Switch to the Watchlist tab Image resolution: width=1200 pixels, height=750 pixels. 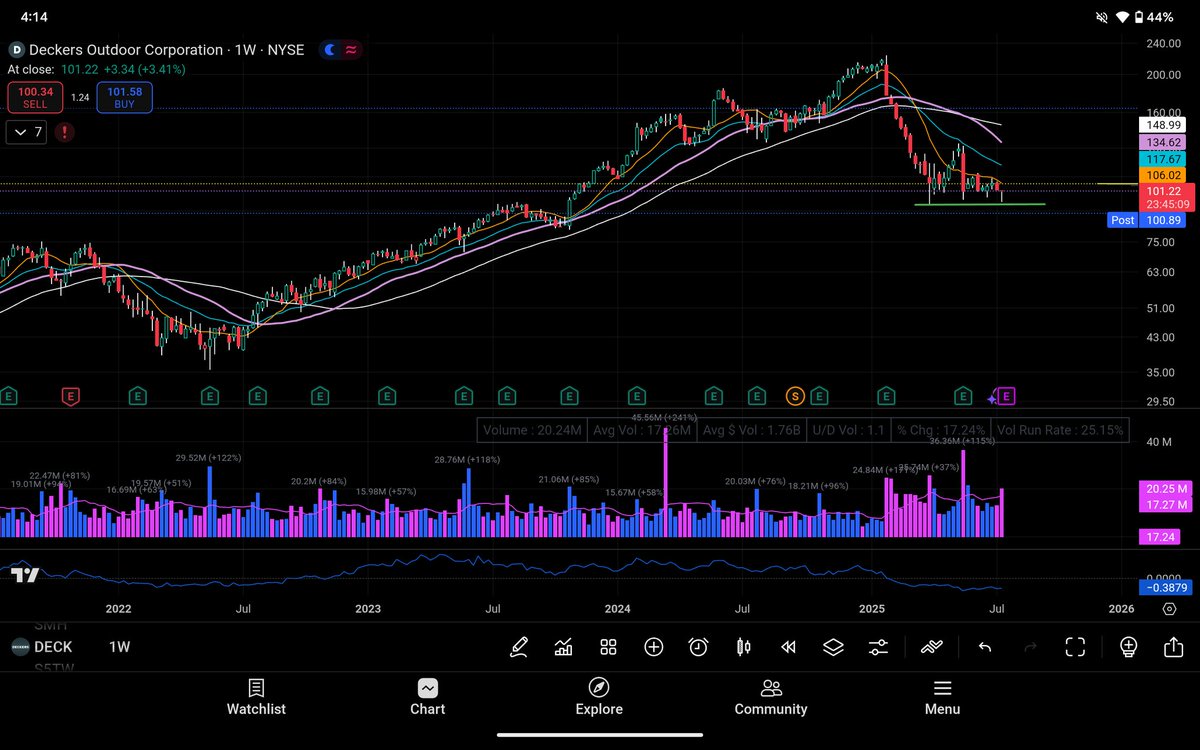256,698
